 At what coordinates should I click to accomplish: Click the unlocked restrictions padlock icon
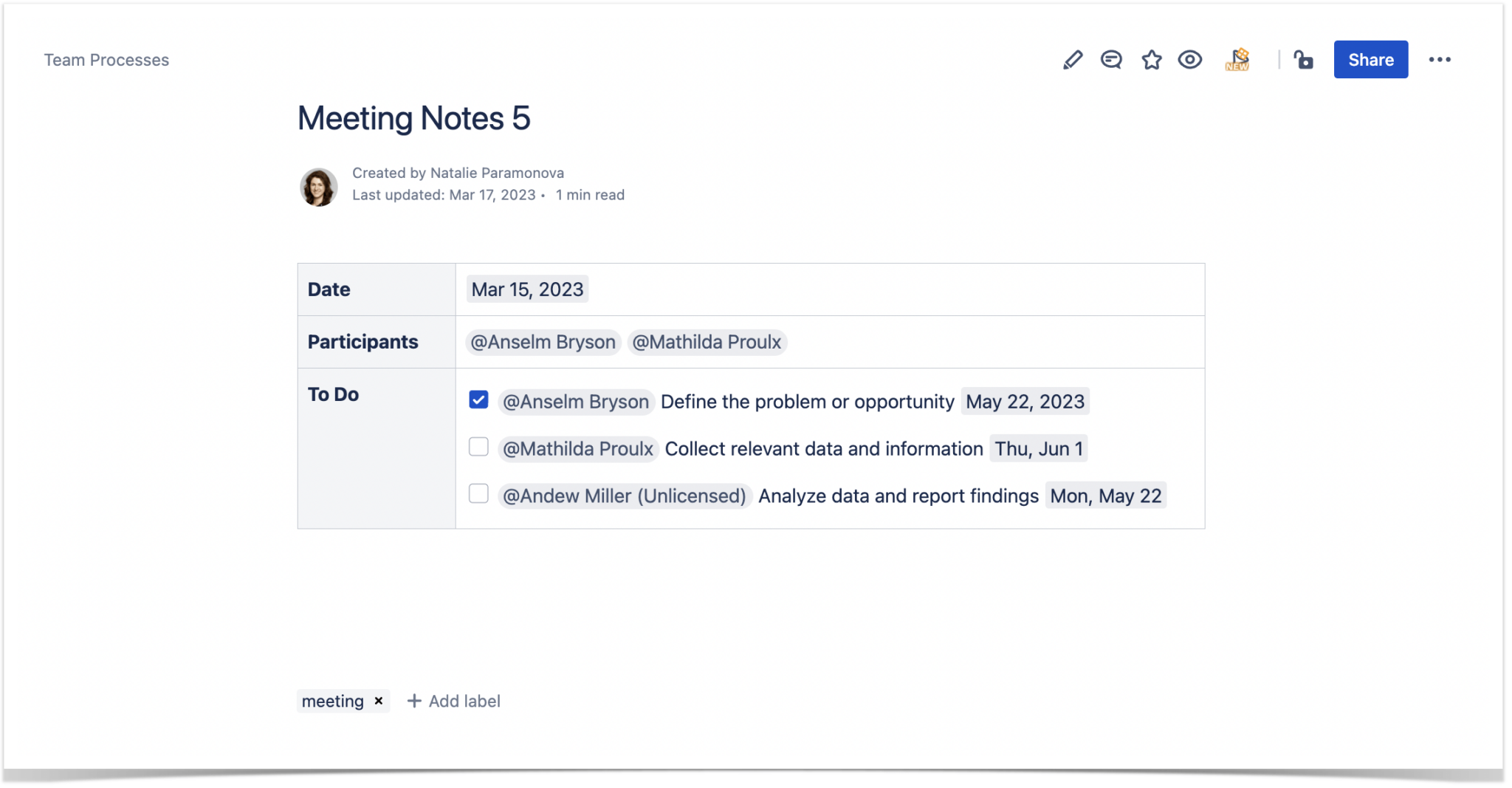point(1303,59)
